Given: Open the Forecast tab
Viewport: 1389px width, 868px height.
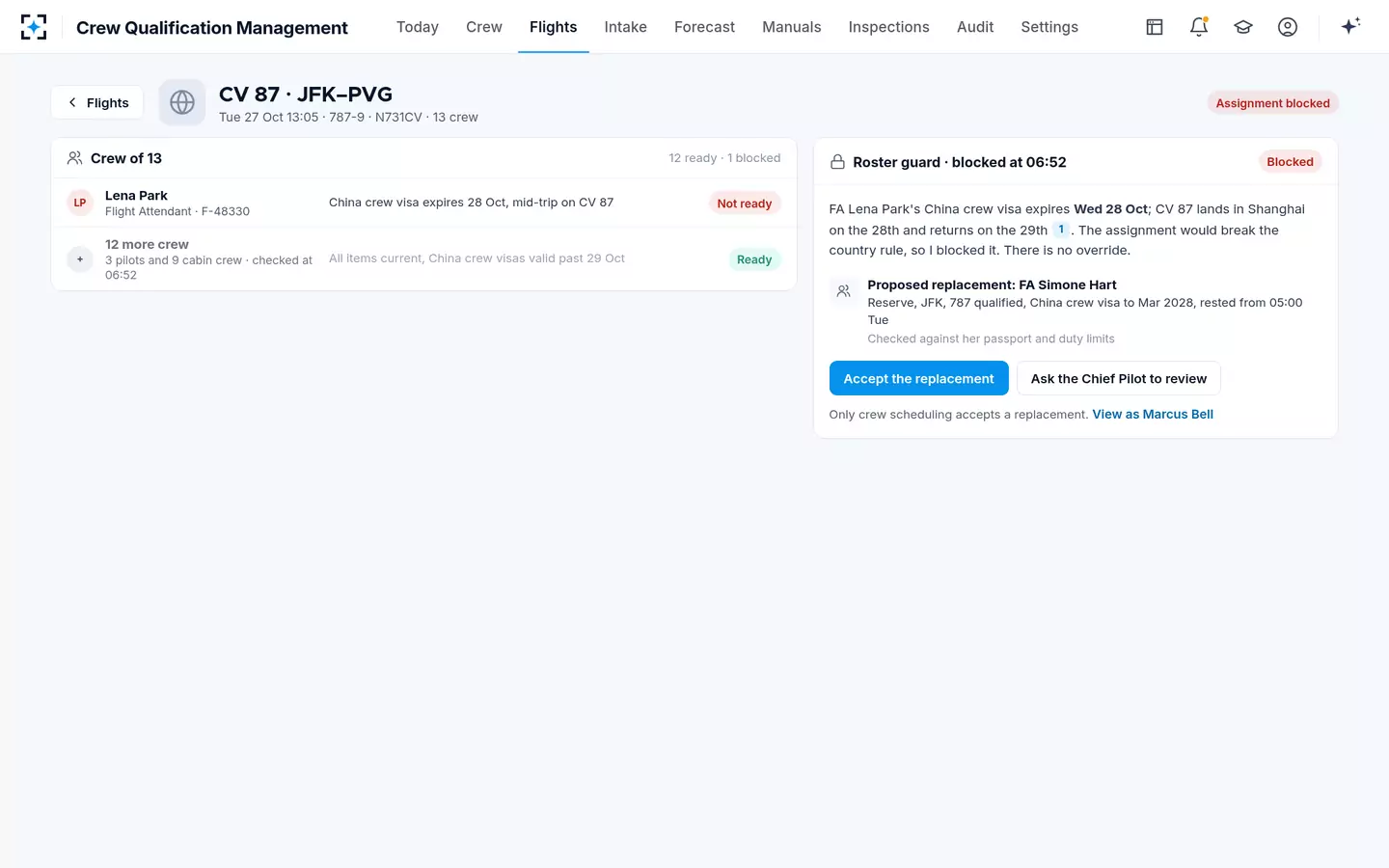Looking at the screenshot, I should tap(705, 27).
